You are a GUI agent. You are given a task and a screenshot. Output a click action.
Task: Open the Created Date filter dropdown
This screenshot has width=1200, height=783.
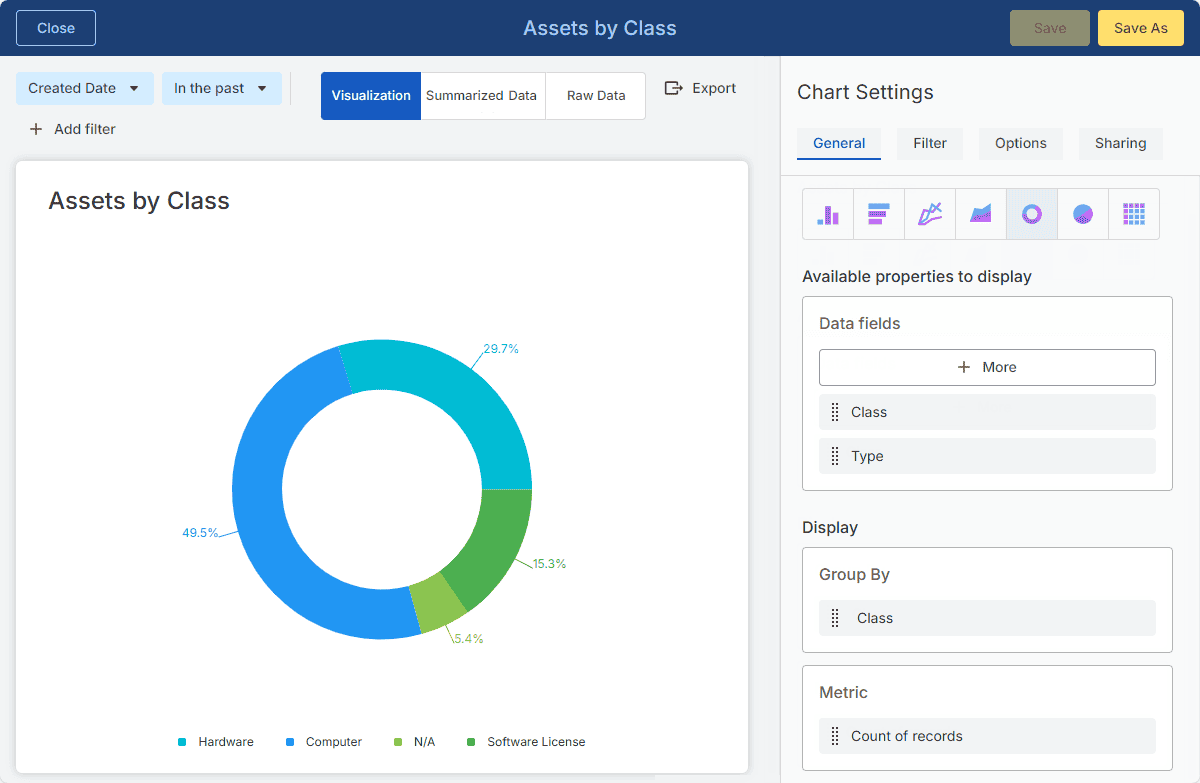click(x=84, y=88)
